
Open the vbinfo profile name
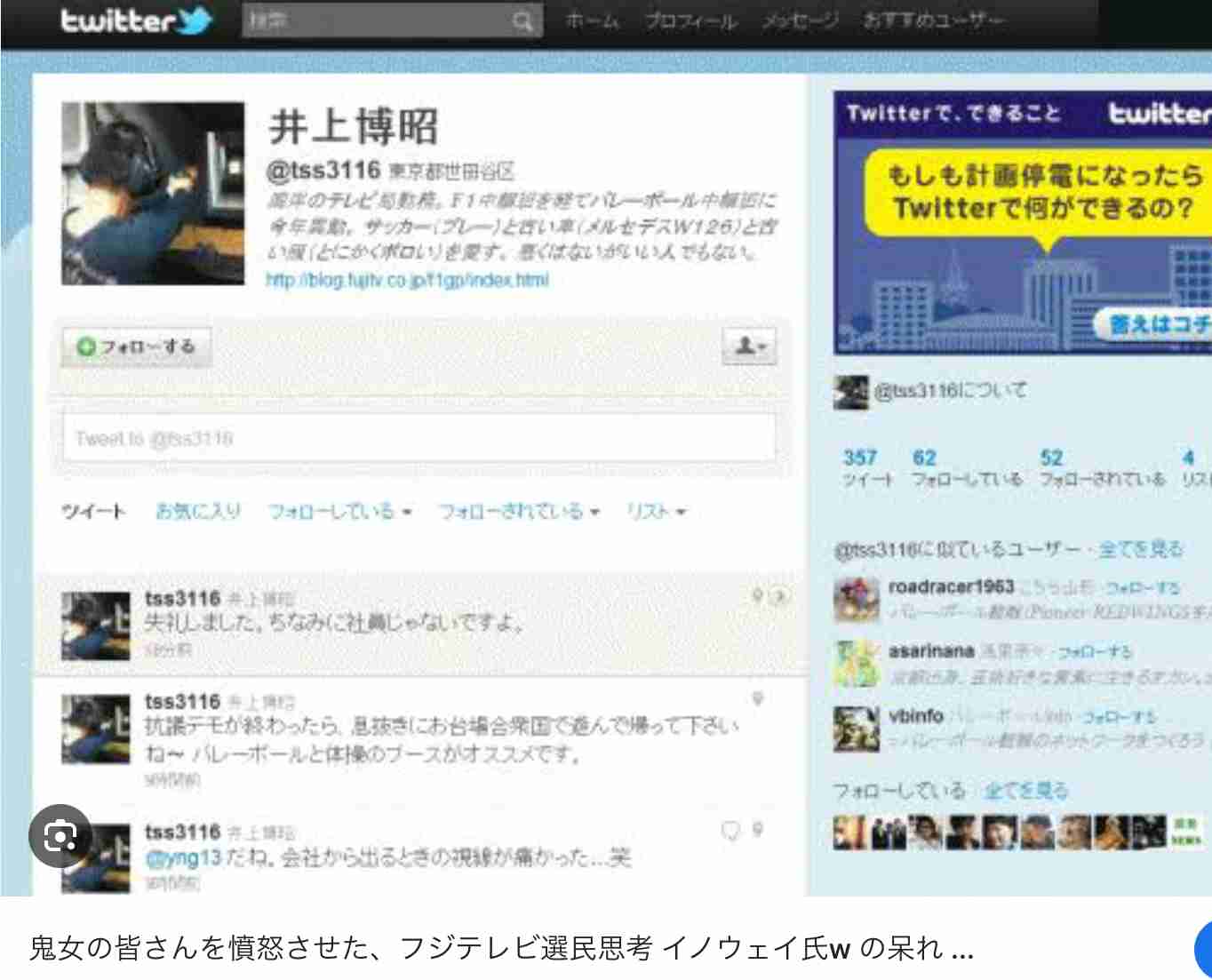coord(916,715)
